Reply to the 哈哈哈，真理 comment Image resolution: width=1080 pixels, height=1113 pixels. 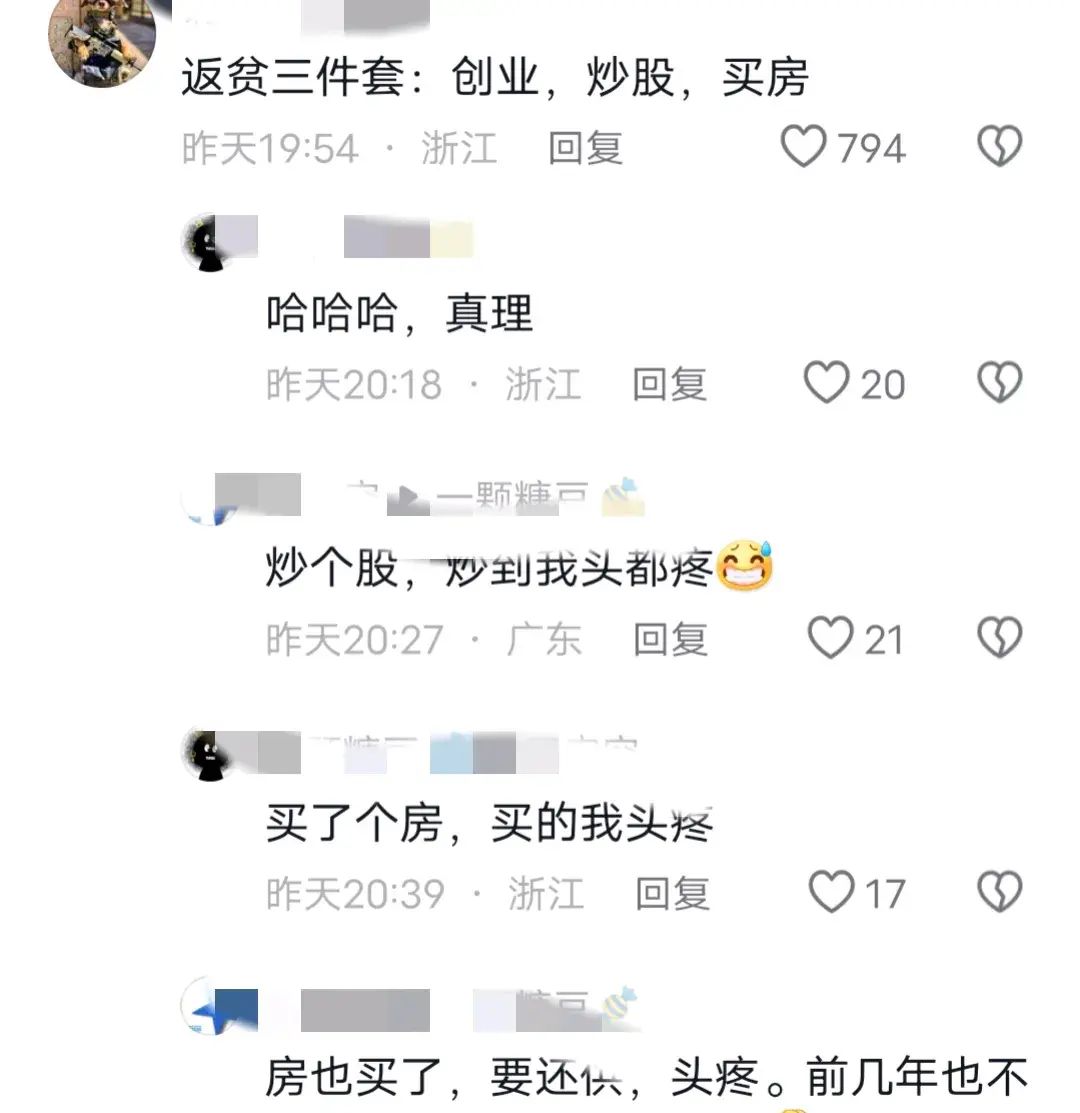pos(669,384)
